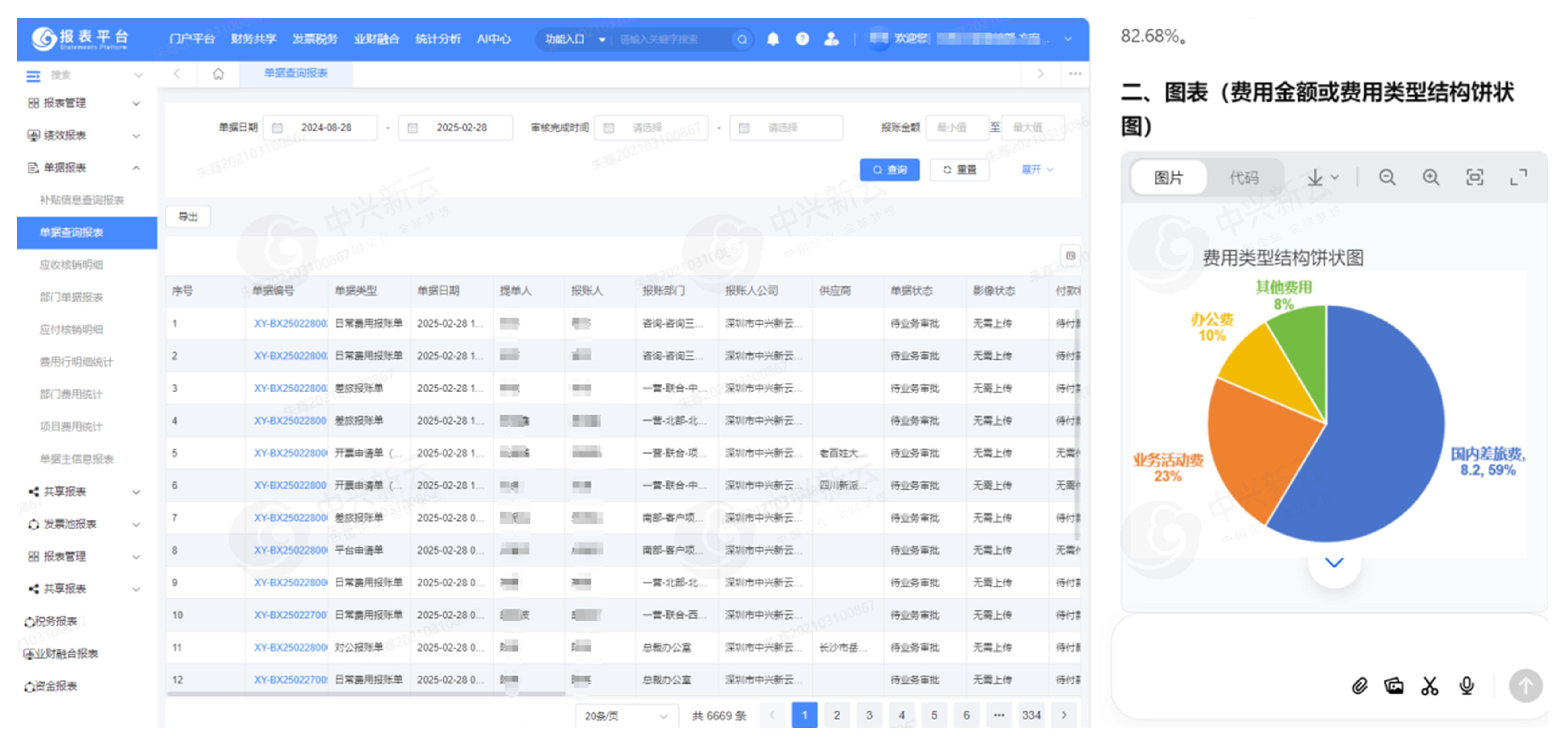This screenshot has width=1568, height=748.
Task: Switch to the 代码 view toggle
Action: click(x=1244, y=177)
